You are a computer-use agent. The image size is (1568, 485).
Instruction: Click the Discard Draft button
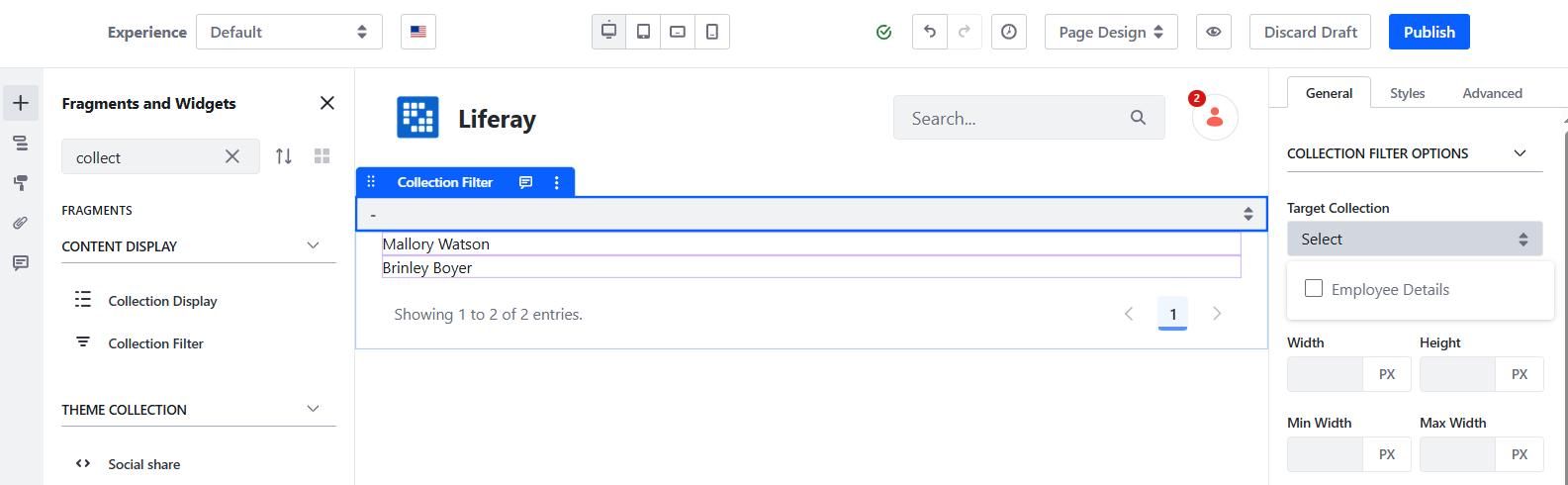1310,32
